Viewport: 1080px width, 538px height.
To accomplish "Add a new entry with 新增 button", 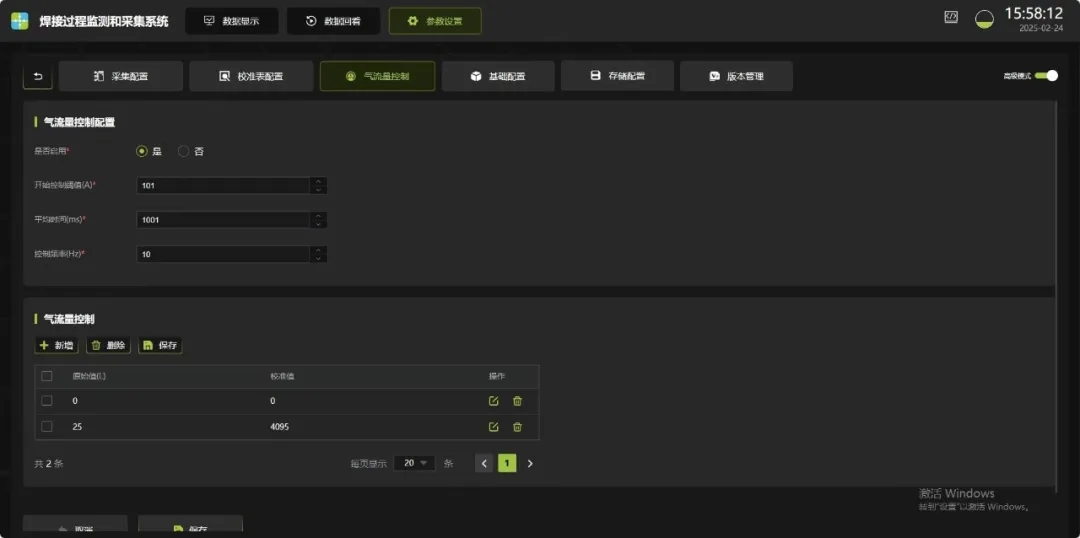I will pos(56,345).
